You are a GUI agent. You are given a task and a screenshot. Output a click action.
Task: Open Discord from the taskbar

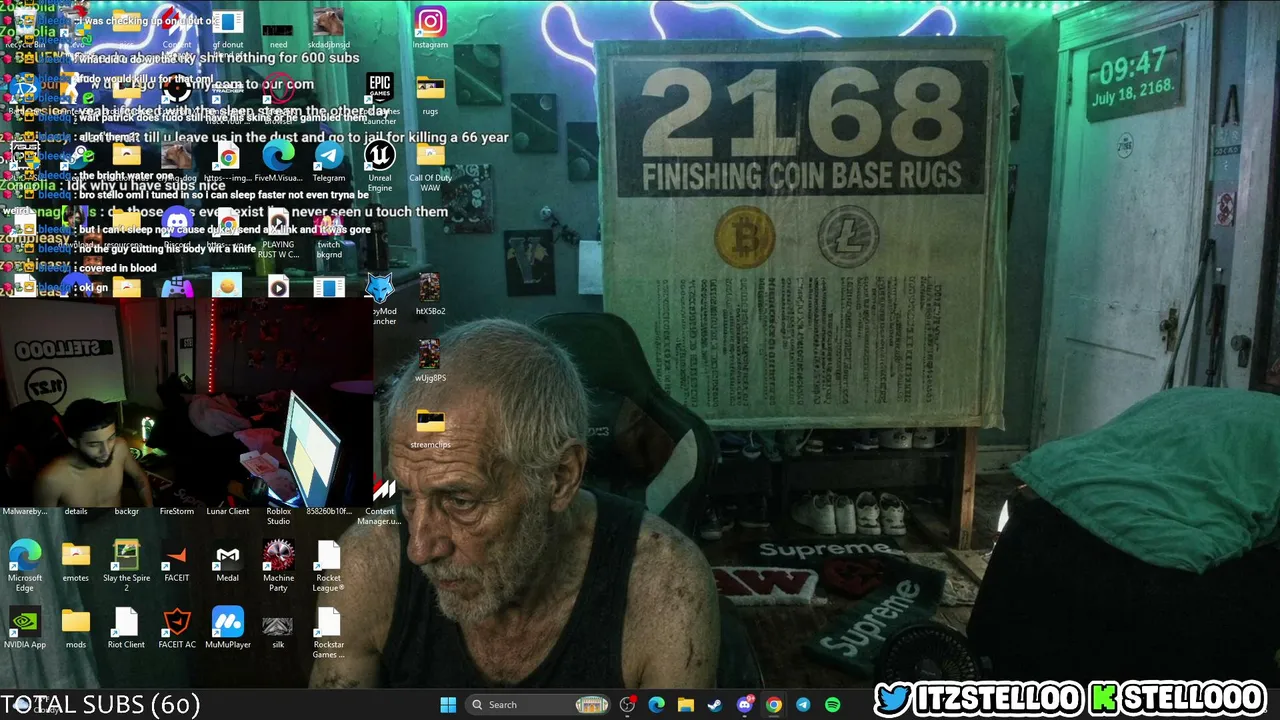click(744, 705)
